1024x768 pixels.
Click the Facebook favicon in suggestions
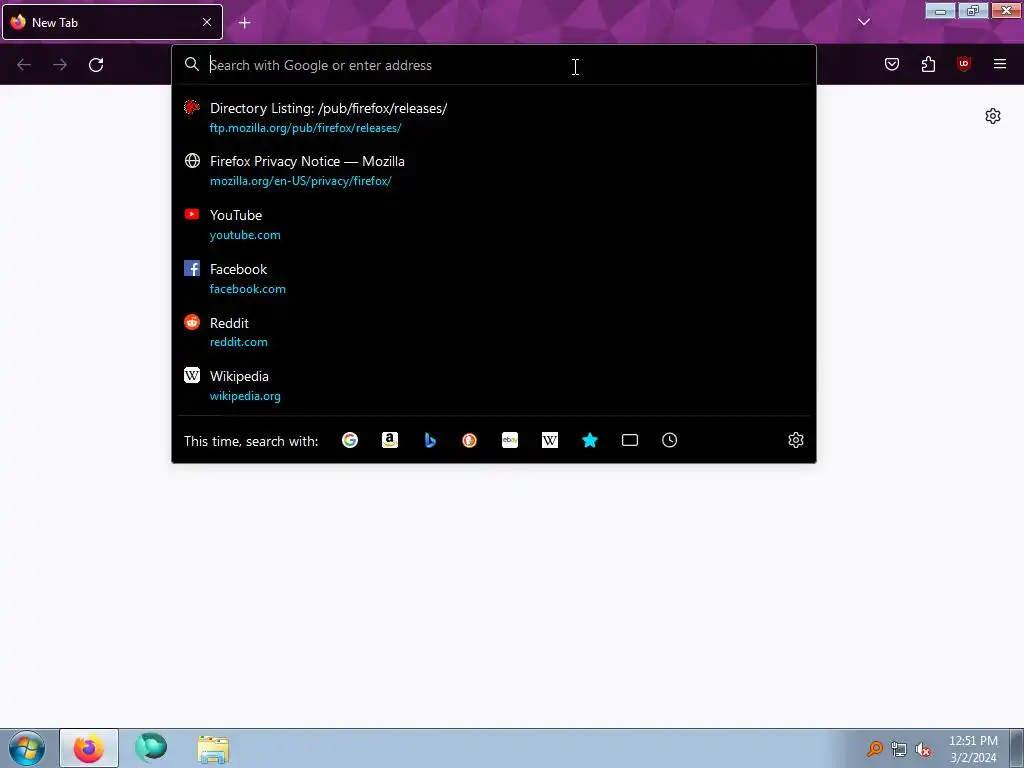(192, 268)
